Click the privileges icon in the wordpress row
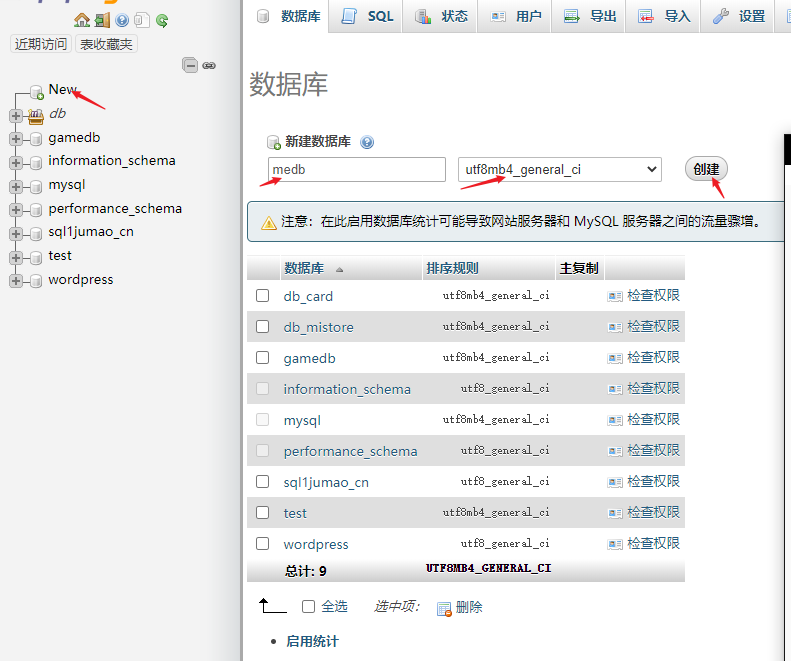Viewport: 791px width, 661px height. [615, 544]
